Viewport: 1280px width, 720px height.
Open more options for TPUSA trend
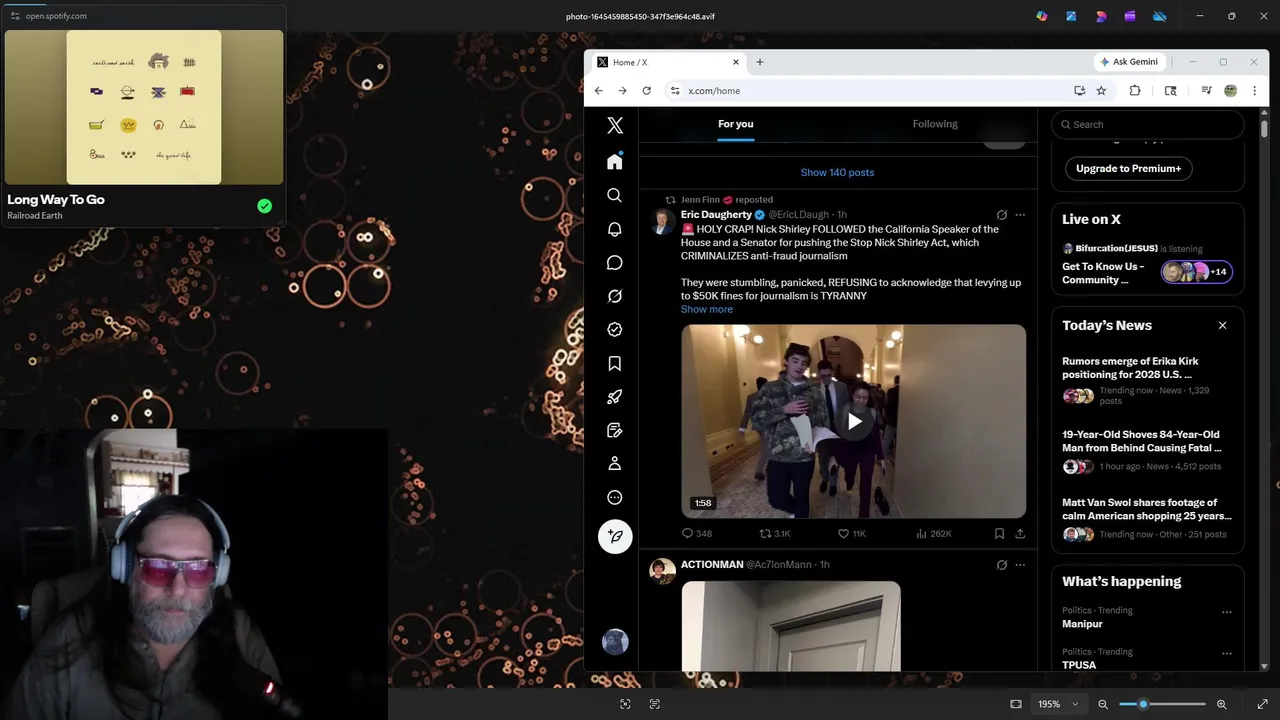1227,653
